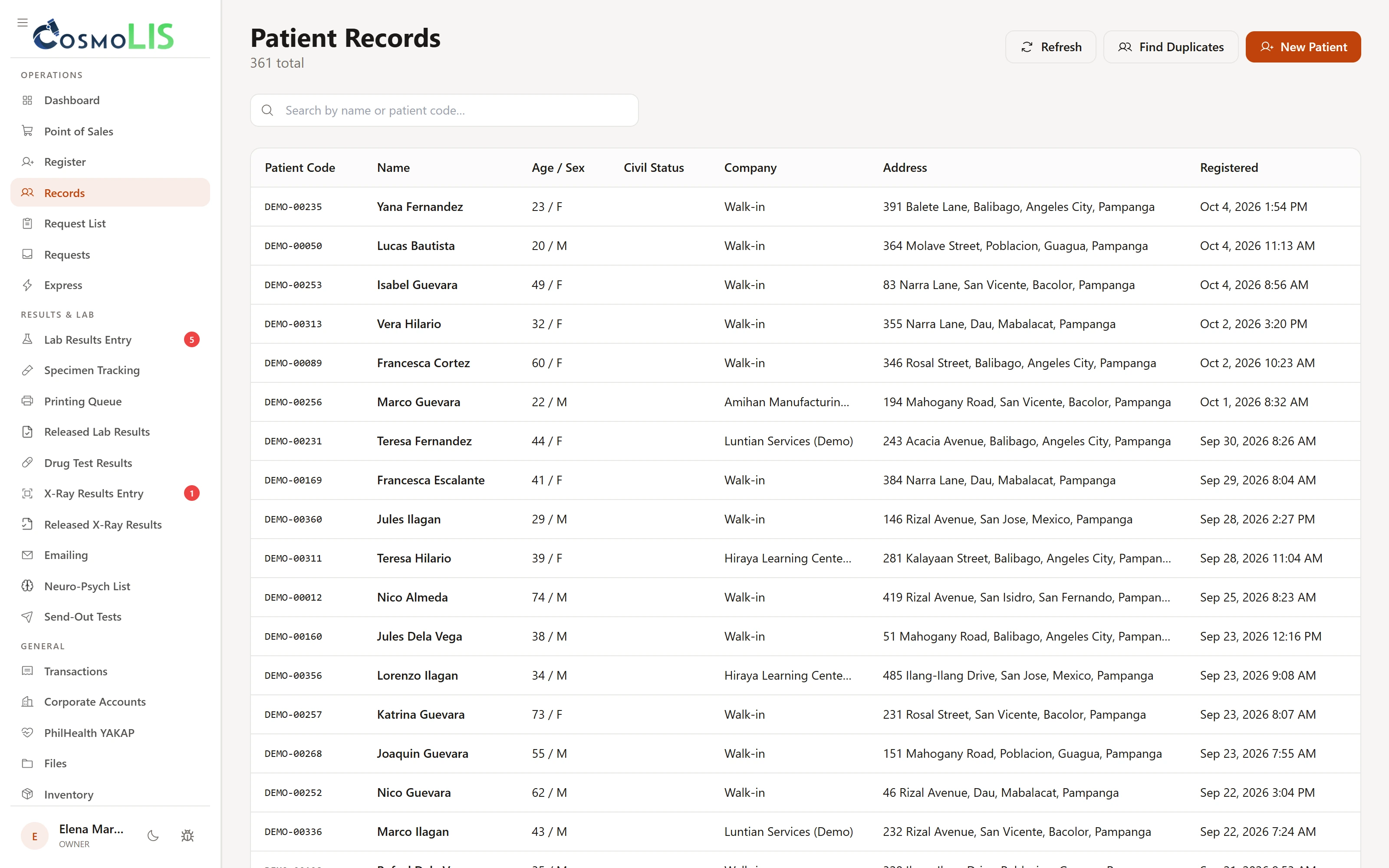Open Specimen Tracking
Viewport: 1389px width, 868px height.
(x=110, y=370)
